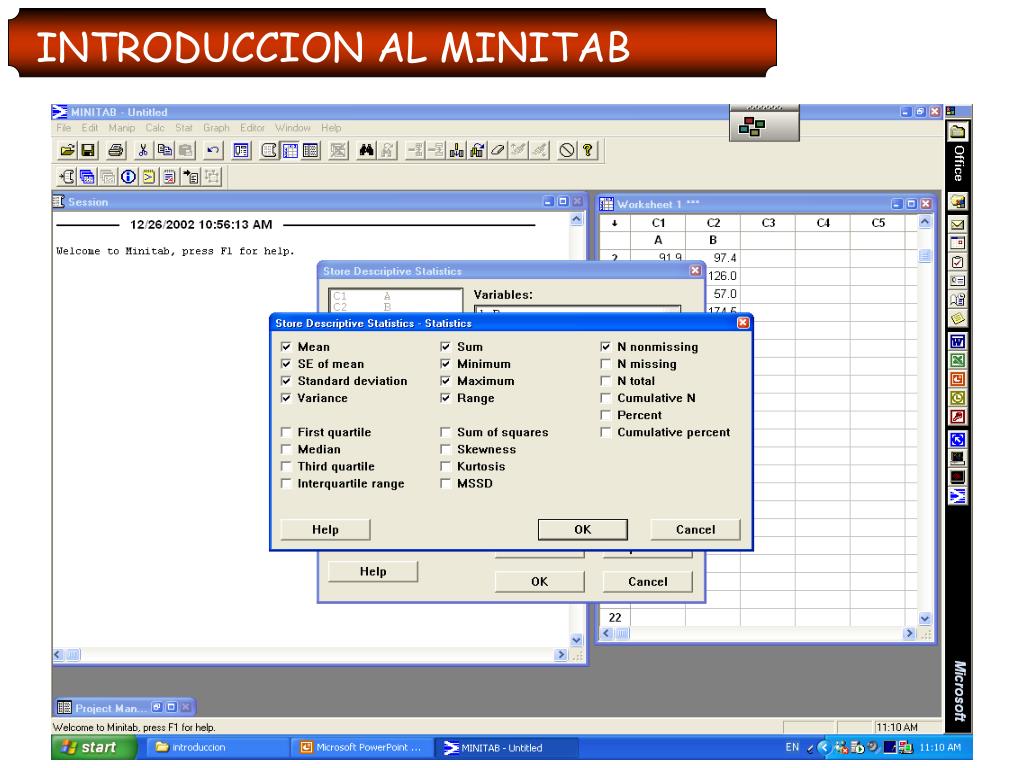Open the Stat menu
The height and width of the screenshot is (768, 1024).
point(184,128)
